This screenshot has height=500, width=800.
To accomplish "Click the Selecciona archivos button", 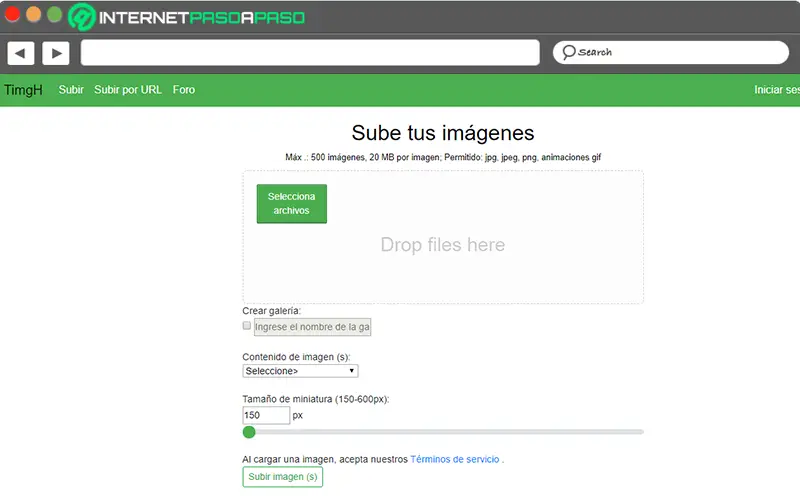I will pos(292,204).
